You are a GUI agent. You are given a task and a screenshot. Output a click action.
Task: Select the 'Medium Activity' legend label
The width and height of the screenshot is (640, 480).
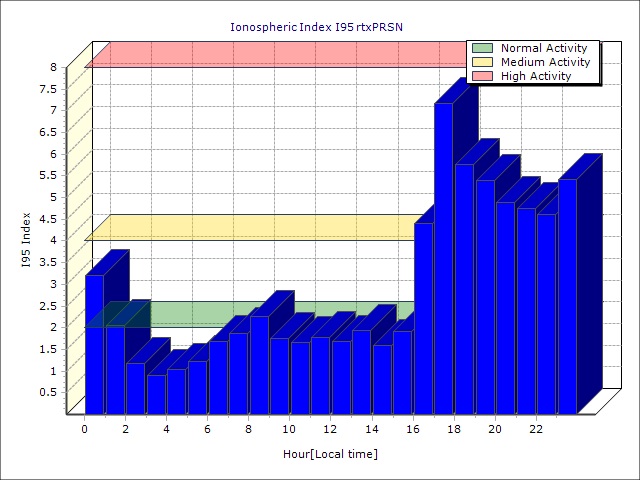(545, 62)
